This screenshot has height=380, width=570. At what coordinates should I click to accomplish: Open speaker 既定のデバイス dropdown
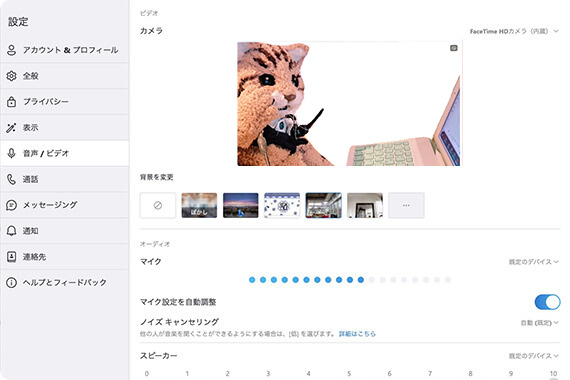tap(534, 356)
